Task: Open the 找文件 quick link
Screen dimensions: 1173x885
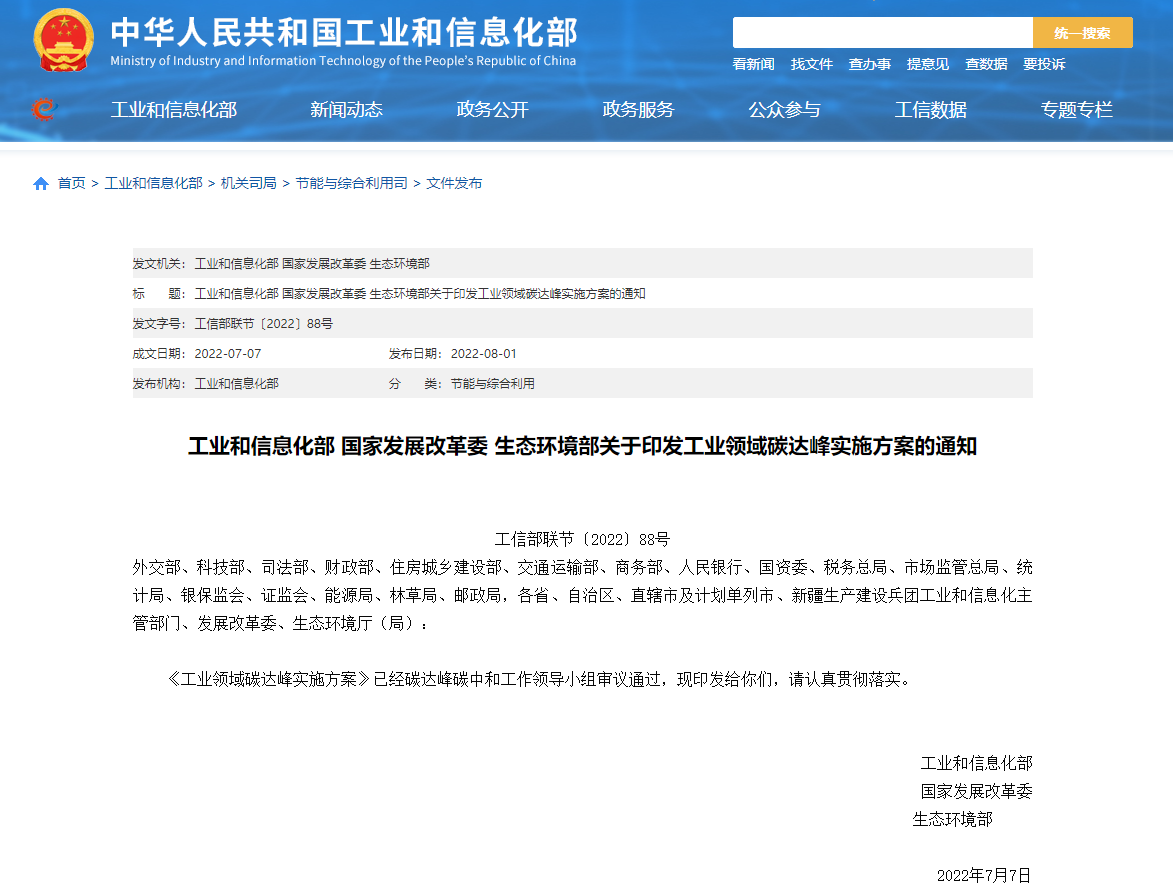Action: pyautogui.click(x=811, y=64)
